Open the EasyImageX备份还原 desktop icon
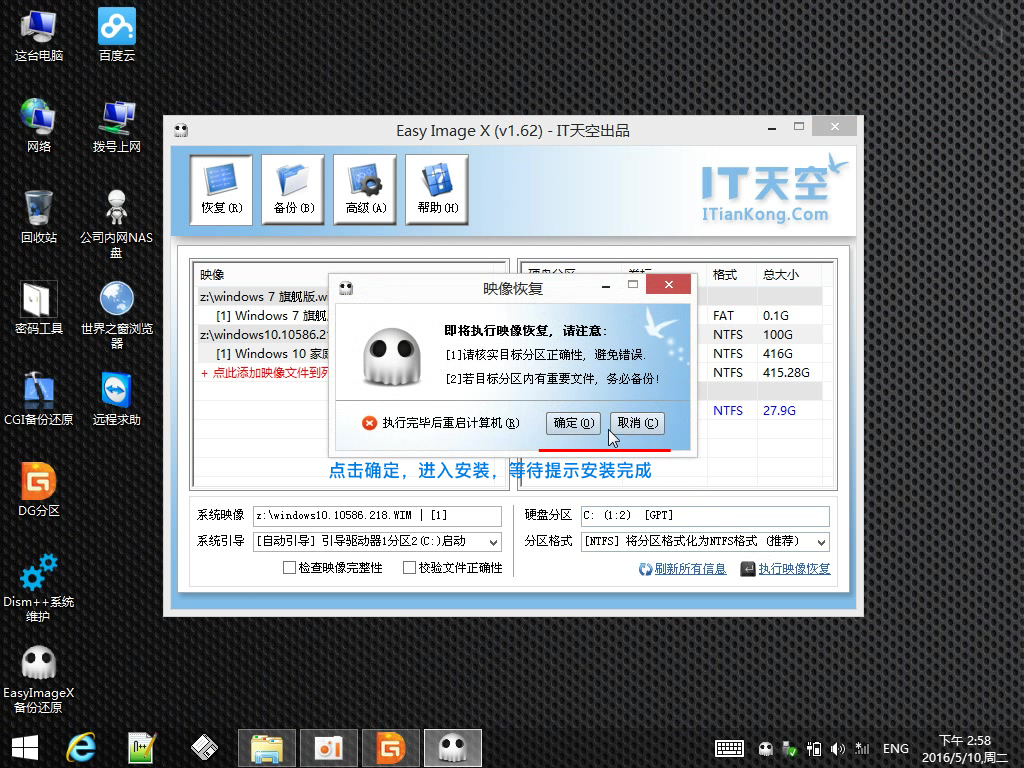1024x768 pixels. click(39, 679)
